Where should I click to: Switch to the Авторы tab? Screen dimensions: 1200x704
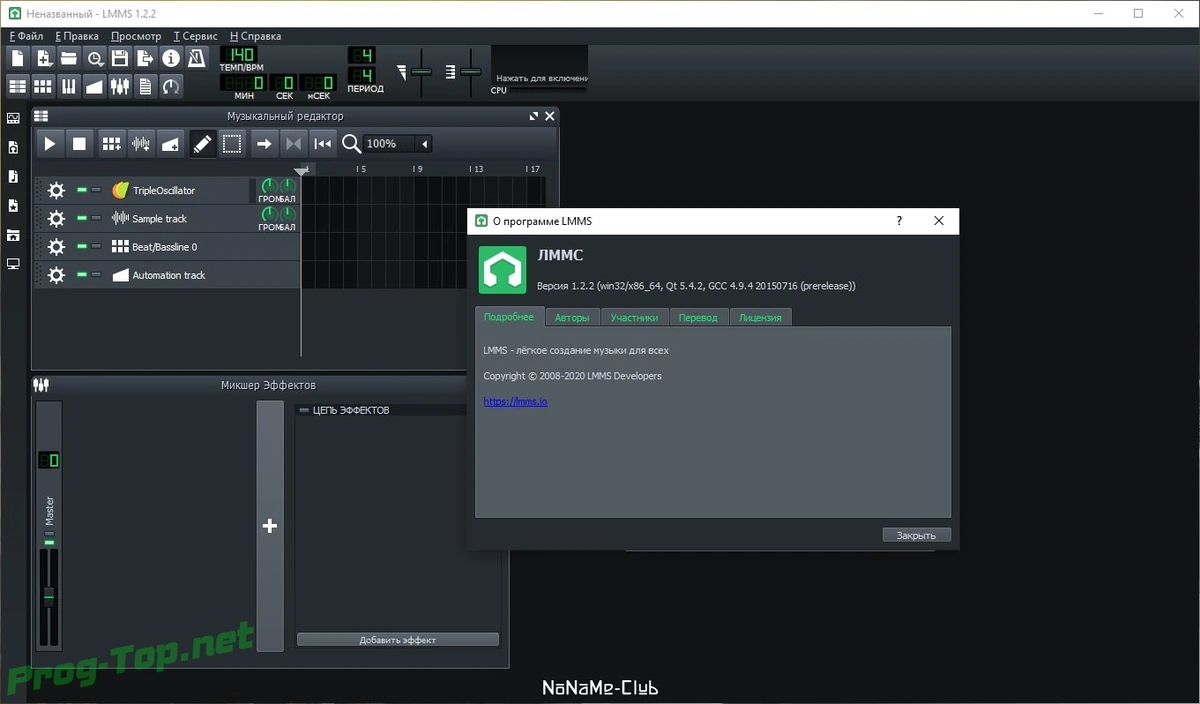click(572, 317)
